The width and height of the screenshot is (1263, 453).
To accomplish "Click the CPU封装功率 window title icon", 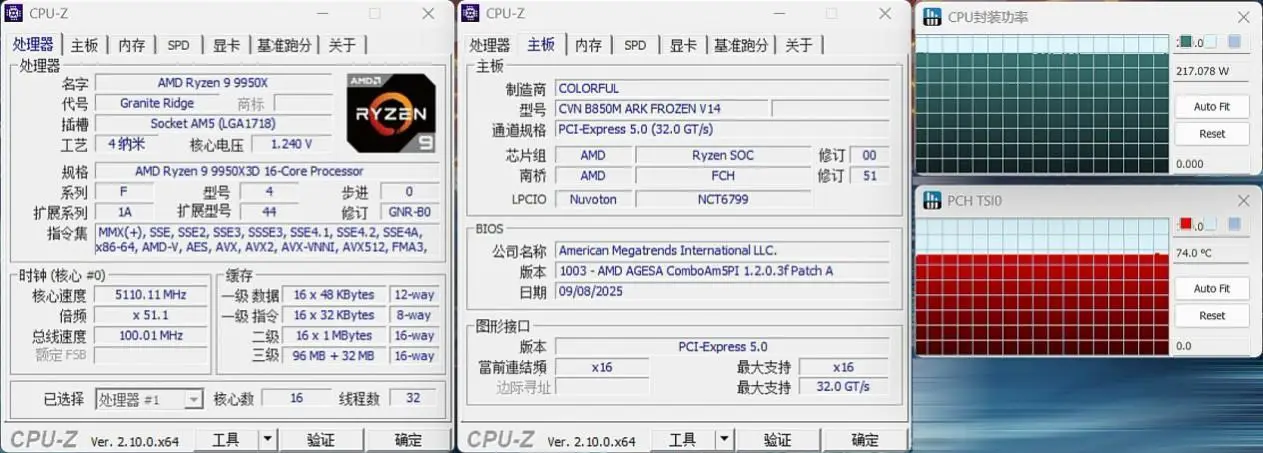I will click(x=932, y=17).
